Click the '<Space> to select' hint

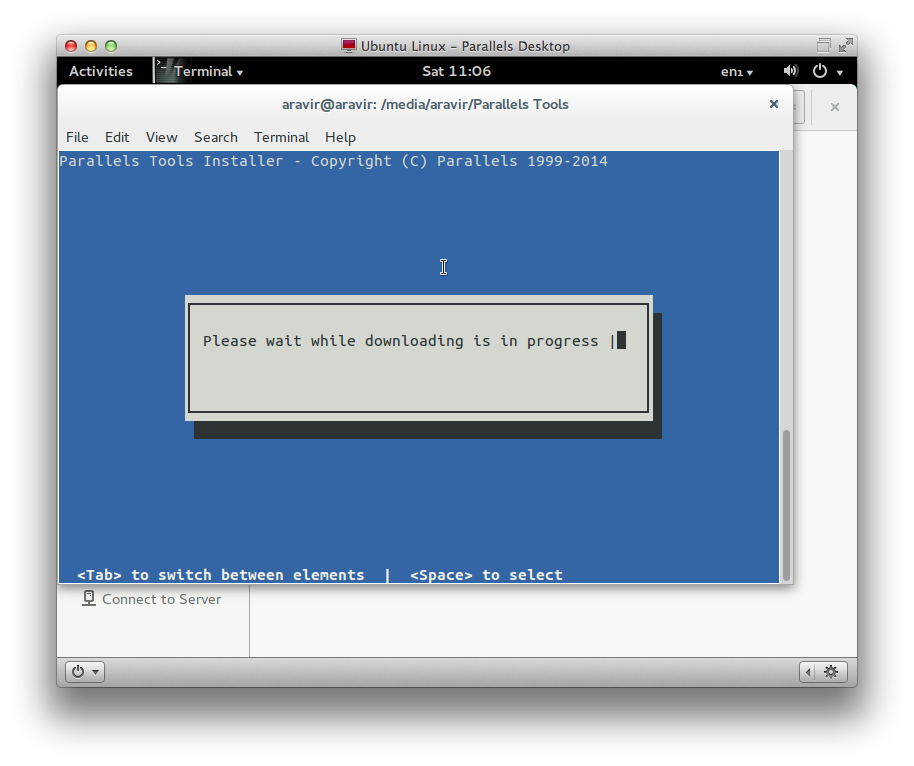tap(486, 575)
